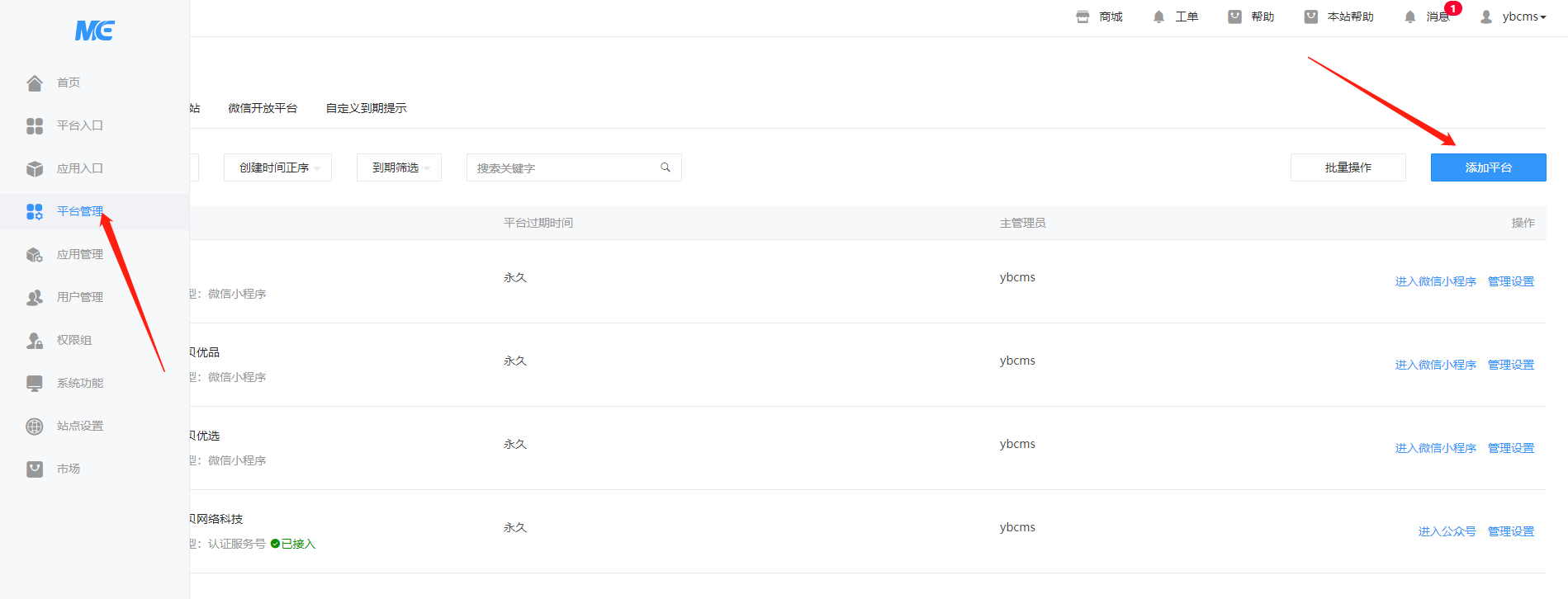This screenshot has height=599, width=1568.
Task: Click the 应用入口 cube icon
Action: [35, 168]
